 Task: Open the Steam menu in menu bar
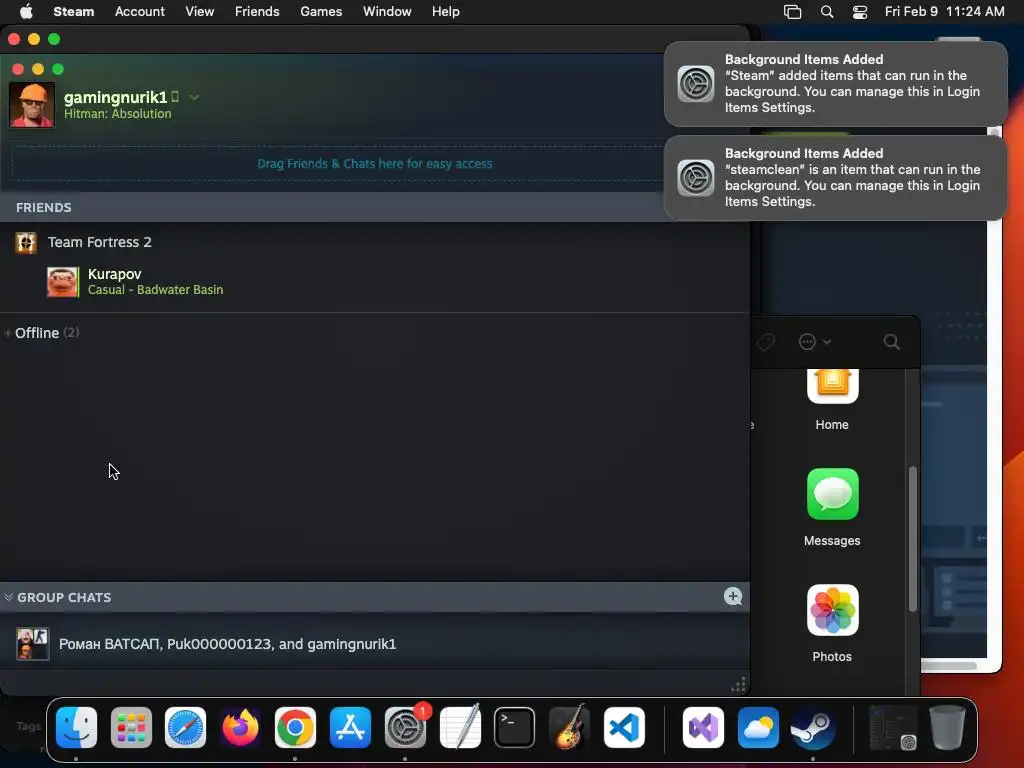[74, 12]
